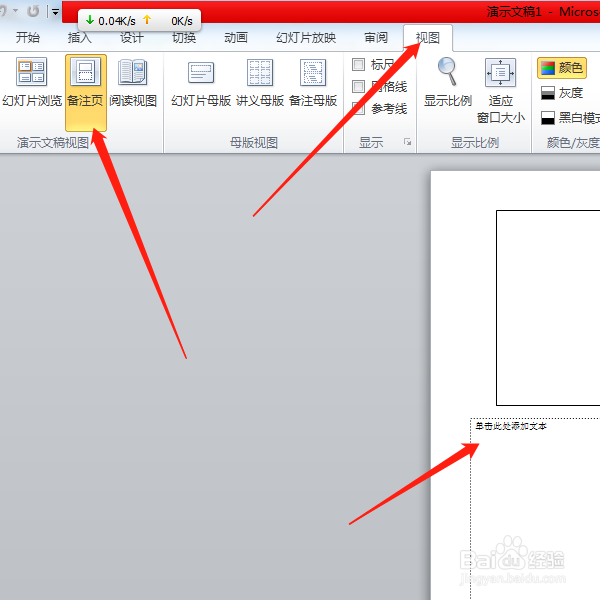Open Reading View (阅读视图)
This screenshot has width=600, height=600.
pos(133,83)
